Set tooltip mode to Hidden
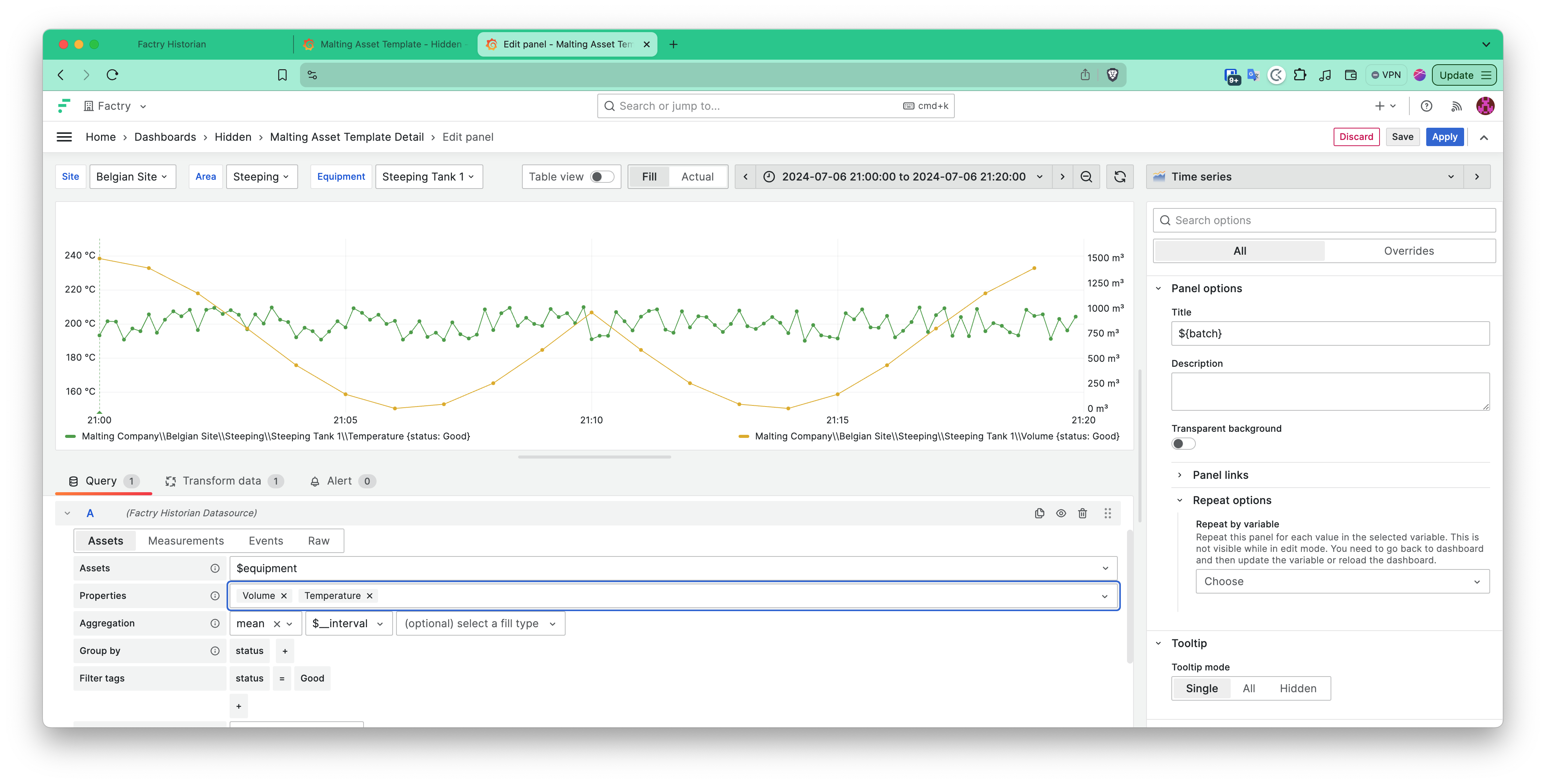The image size is (1546, 784). click(1298, 689)
